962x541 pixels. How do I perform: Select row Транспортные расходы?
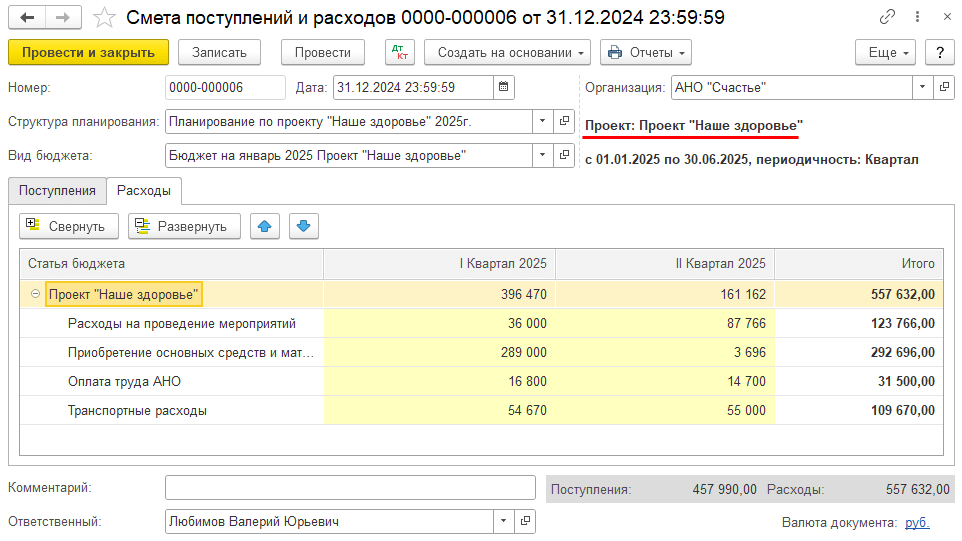tap(481, 410)
